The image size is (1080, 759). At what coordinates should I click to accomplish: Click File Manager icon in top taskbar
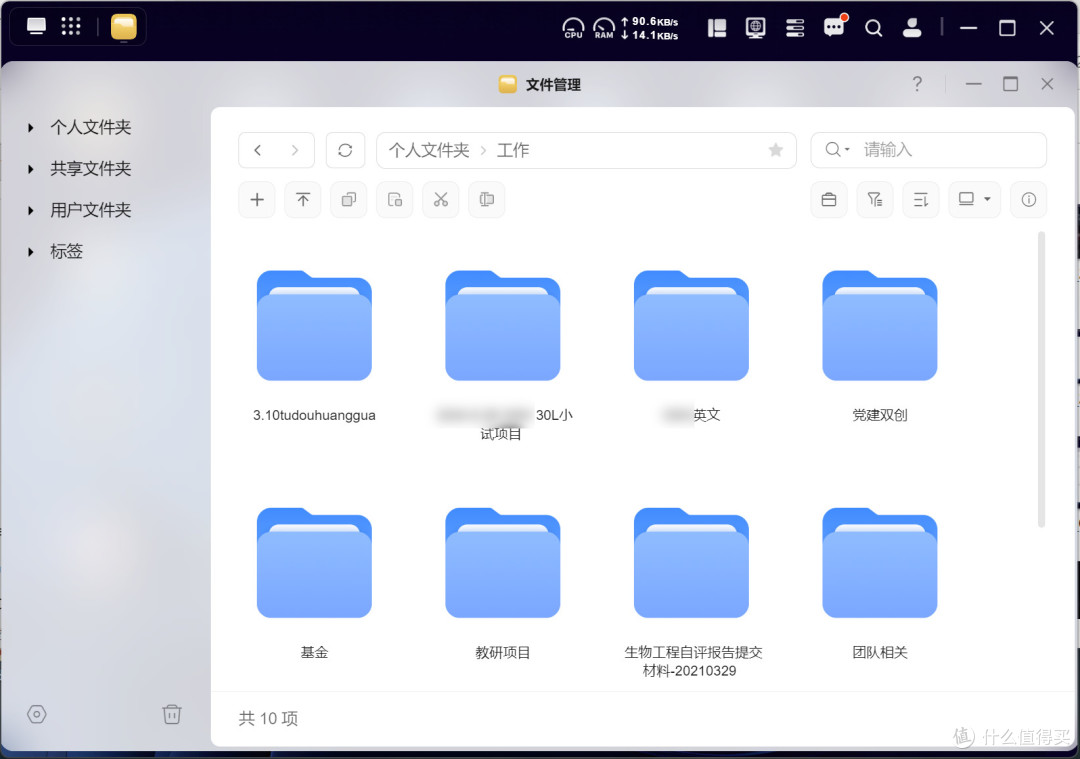point(124,28)
